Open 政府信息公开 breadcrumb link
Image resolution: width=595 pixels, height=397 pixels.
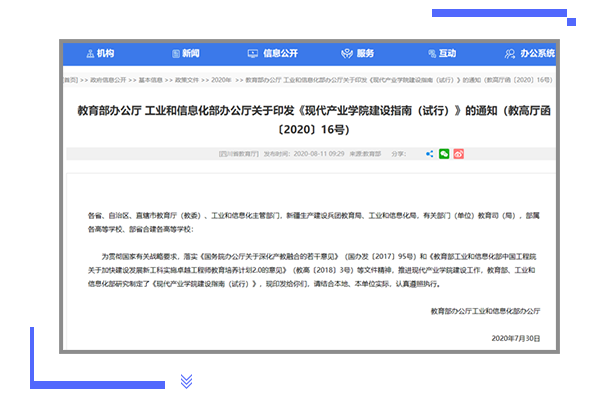108,80
